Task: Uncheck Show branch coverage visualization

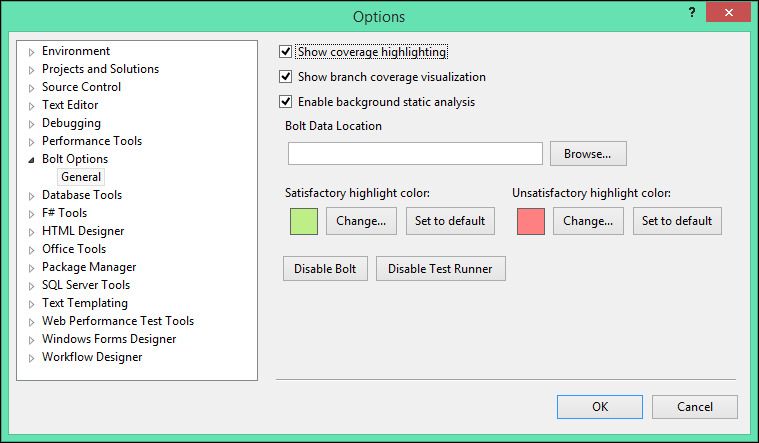Action: point(287,77)
